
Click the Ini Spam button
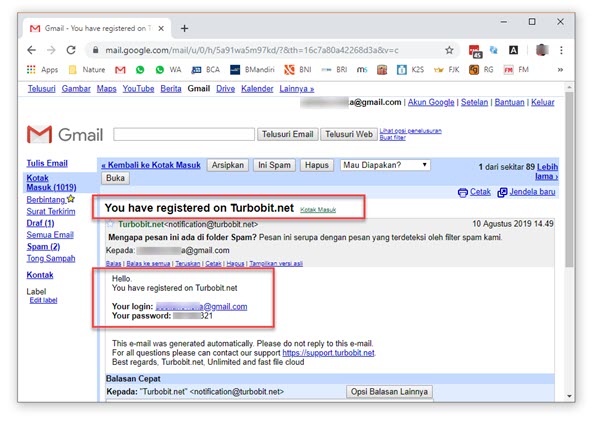(274, 165)
